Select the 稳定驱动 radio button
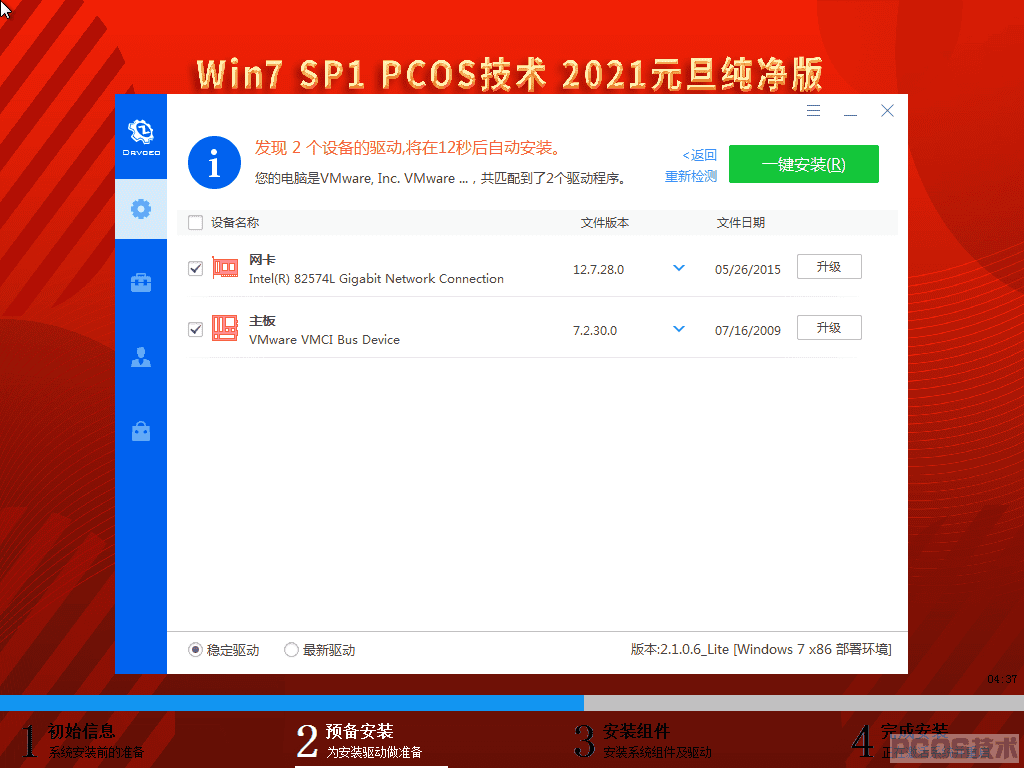Screen dimensions: 1024x768 point(195,650)
